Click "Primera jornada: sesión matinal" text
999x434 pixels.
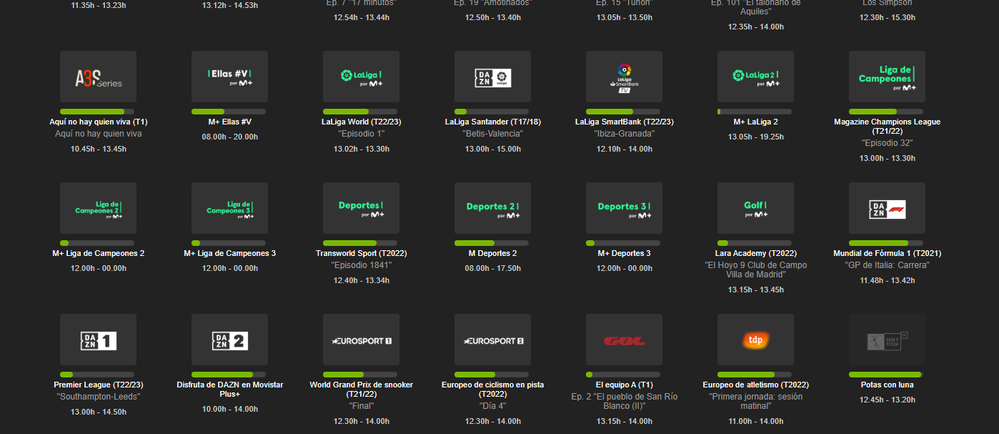pos(756,401)
